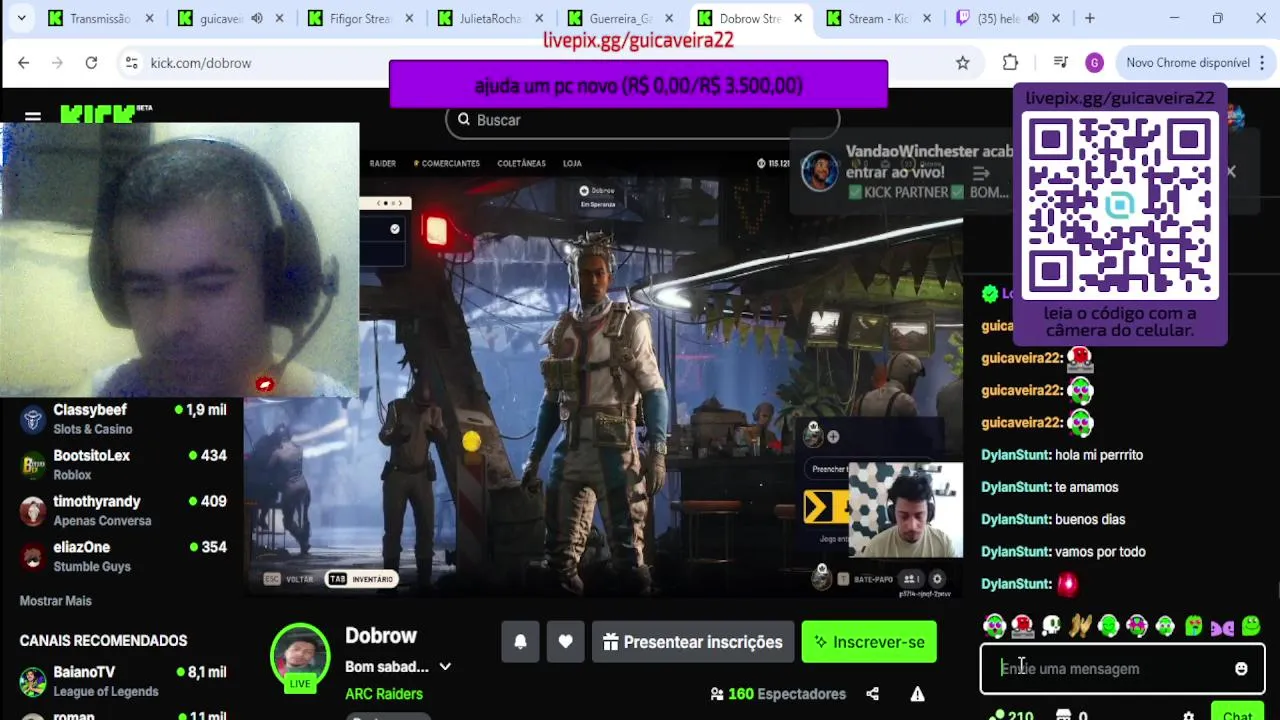Switch to the Figigor Stream tab
This screenshot has height=720, width=1280.
tap(360, 18)
